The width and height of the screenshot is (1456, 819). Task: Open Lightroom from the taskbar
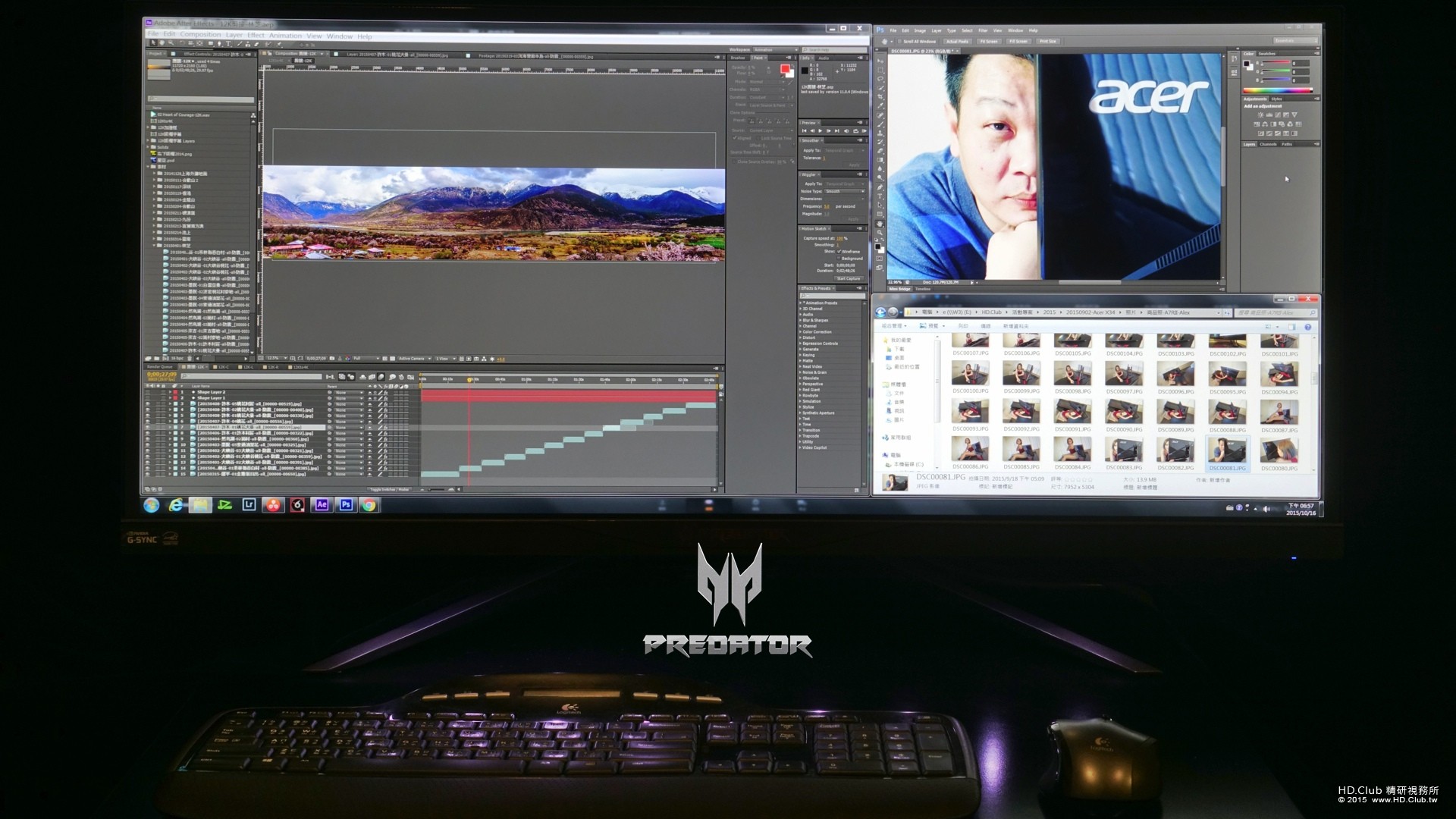pyautogui.click(x=249, y=505)
